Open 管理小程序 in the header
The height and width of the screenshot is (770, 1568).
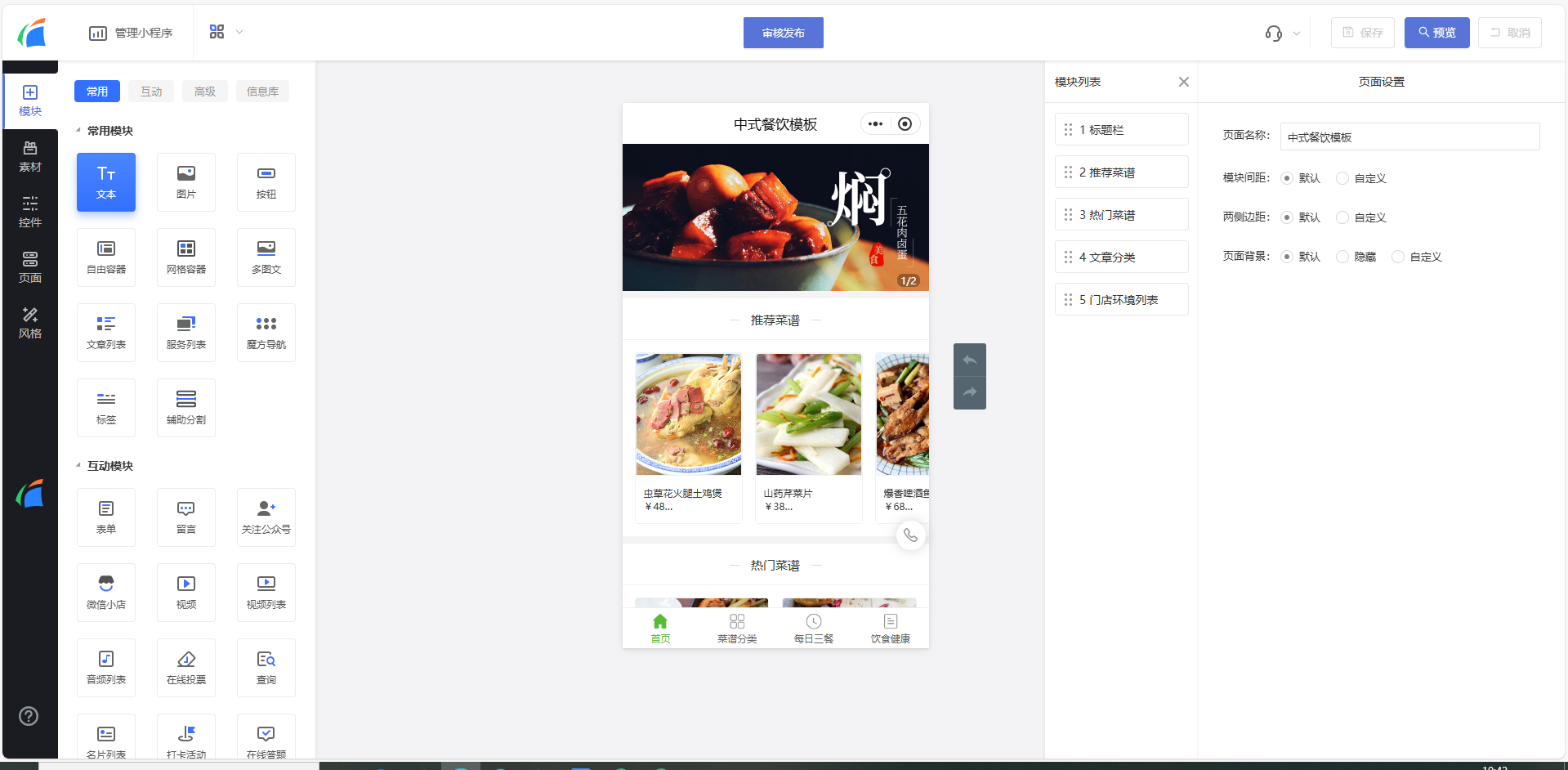131,33
